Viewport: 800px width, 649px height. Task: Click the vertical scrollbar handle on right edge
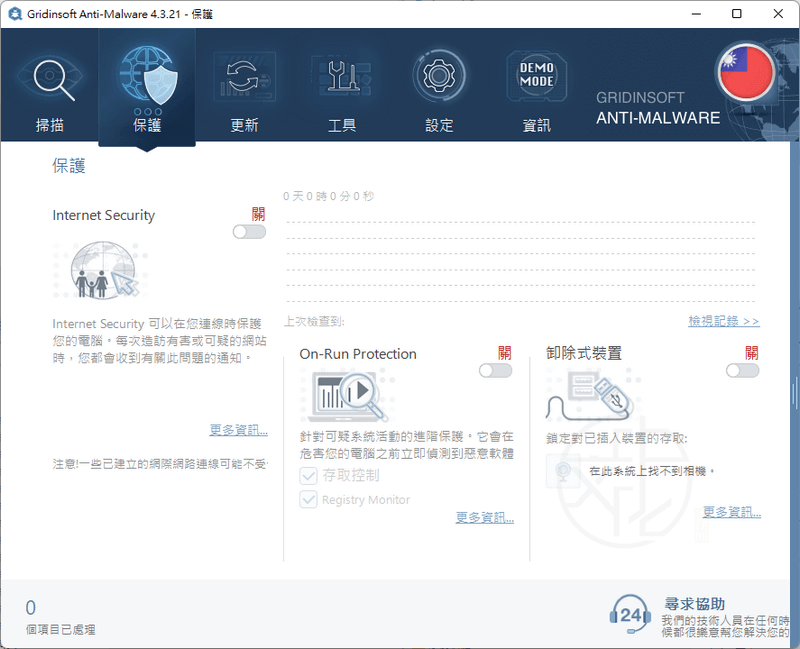click(794, 393)
